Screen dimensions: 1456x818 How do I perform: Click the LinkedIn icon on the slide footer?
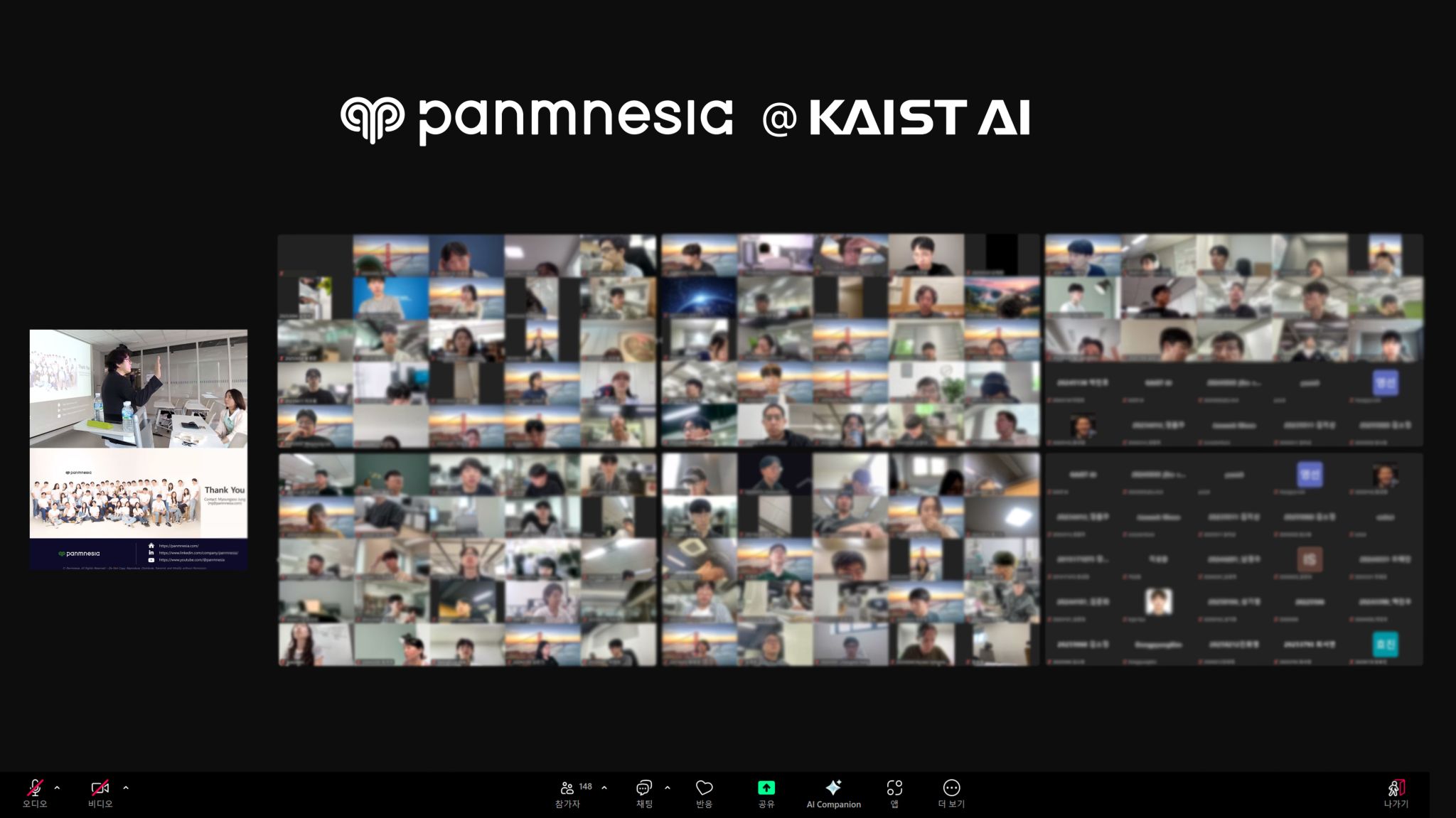coord(151,553)
